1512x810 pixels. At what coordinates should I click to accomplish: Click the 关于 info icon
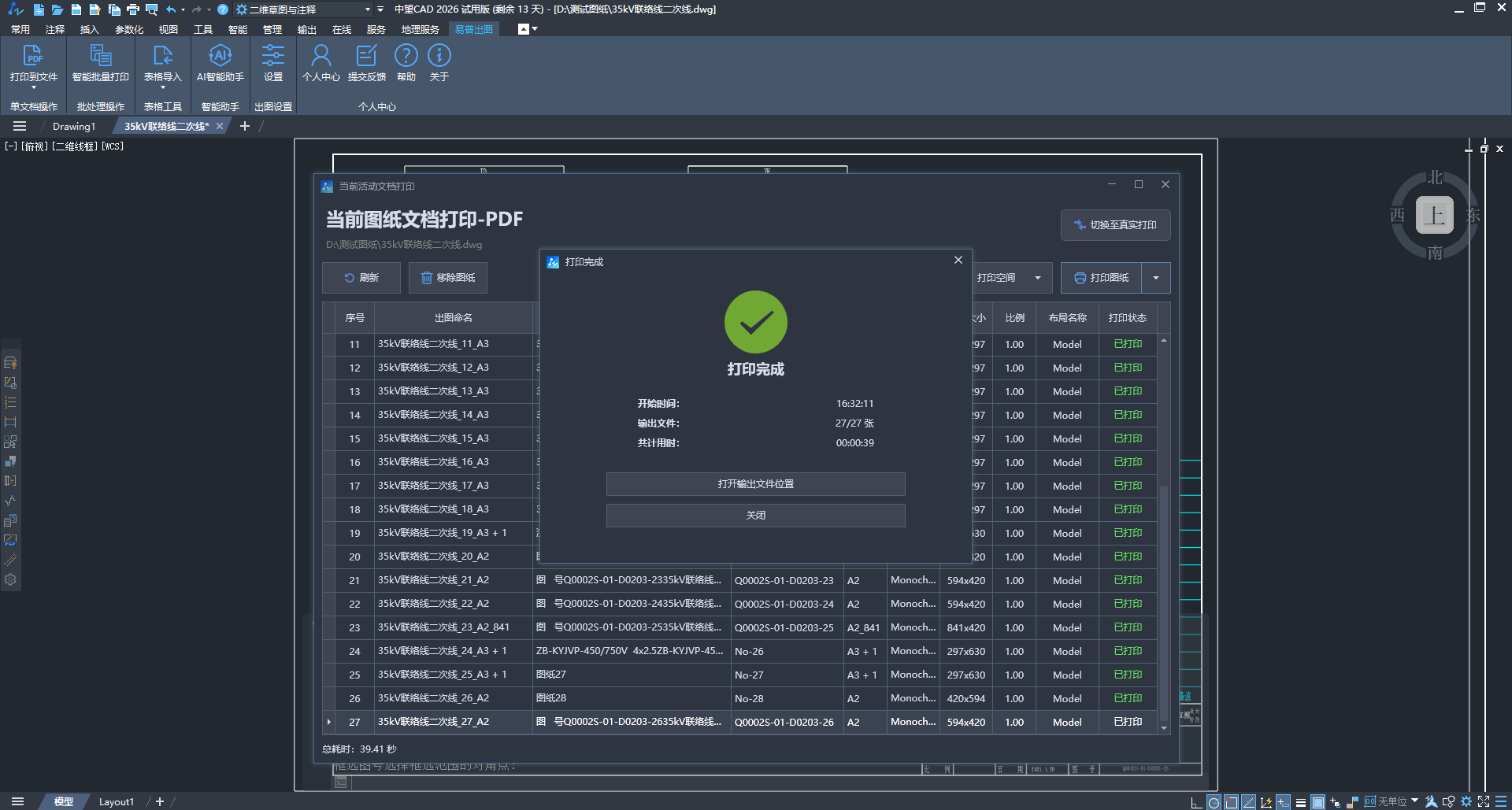click(439, 57)
